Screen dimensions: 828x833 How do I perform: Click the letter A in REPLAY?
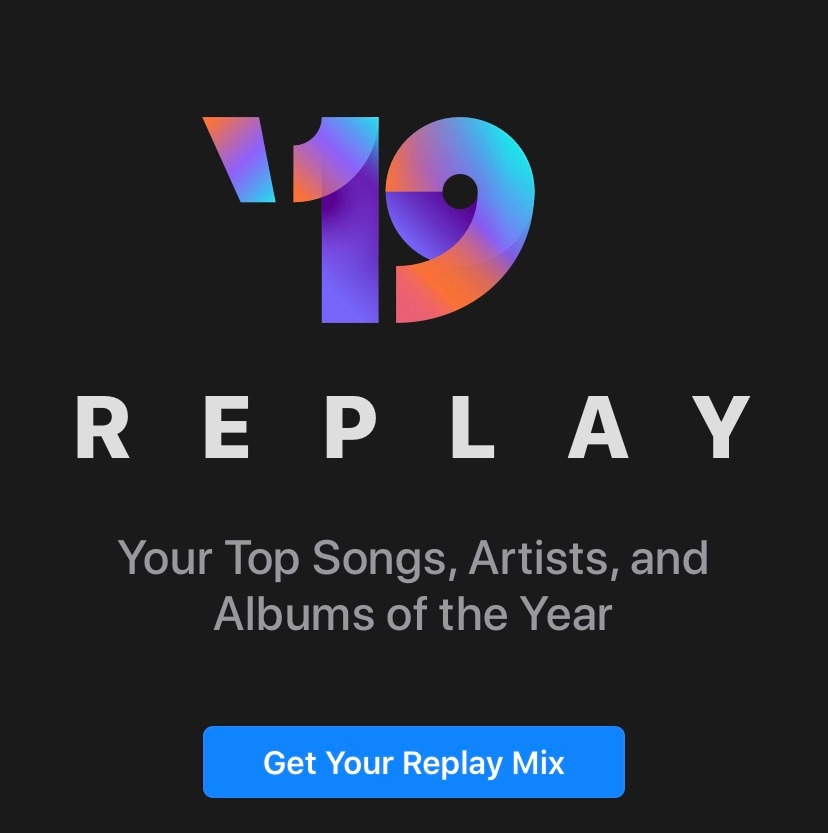598,427
